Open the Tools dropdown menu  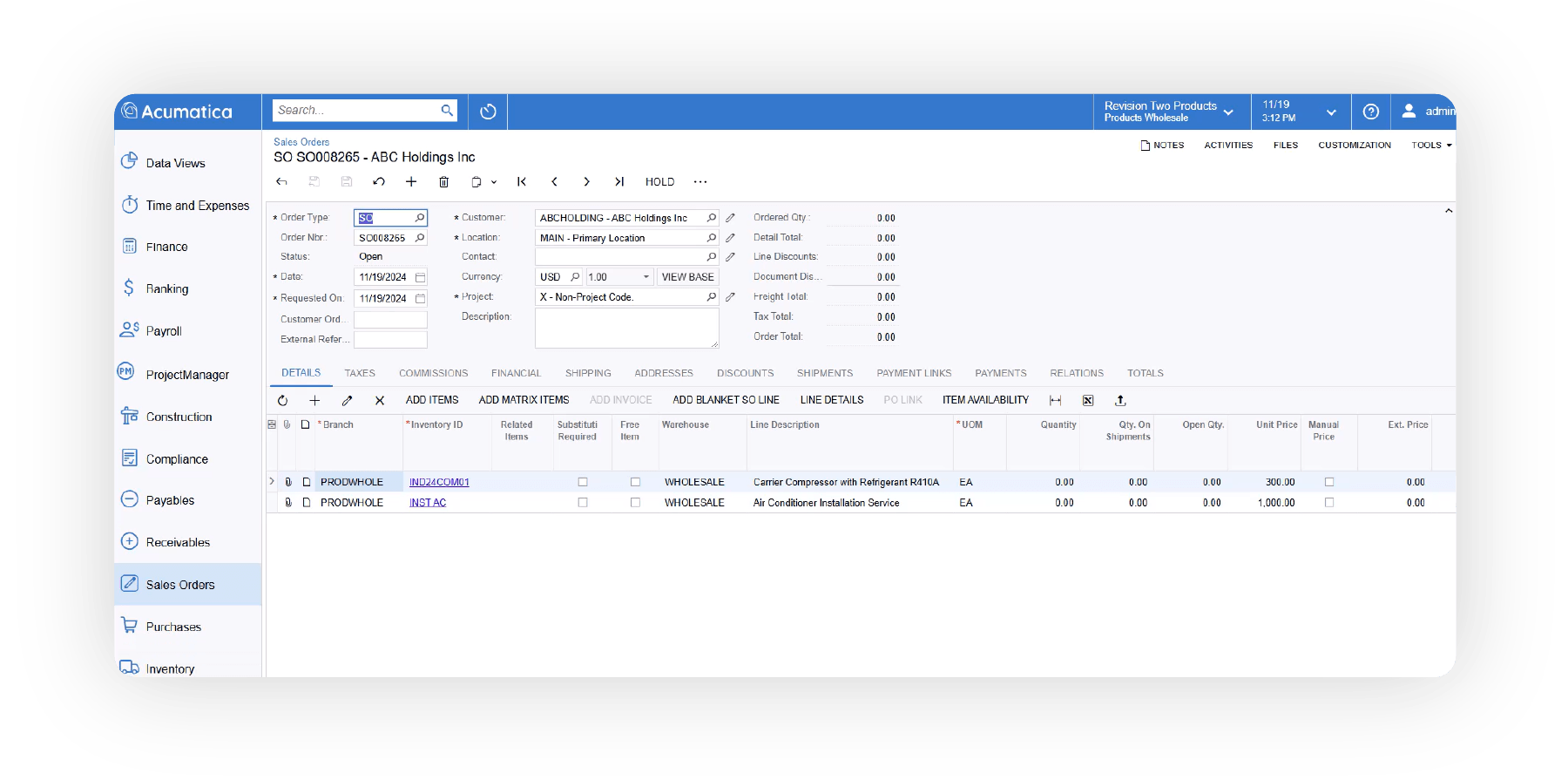(x=1431, y=146)
